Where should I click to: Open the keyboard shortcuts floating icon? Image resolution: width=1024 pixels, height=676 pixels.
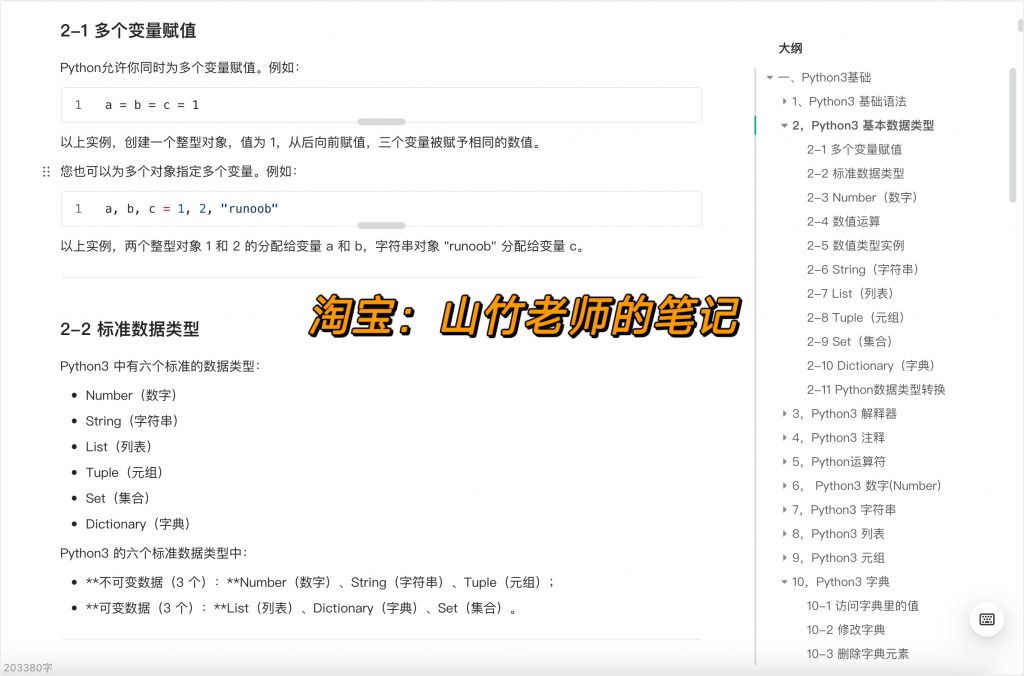coord(987,619)
